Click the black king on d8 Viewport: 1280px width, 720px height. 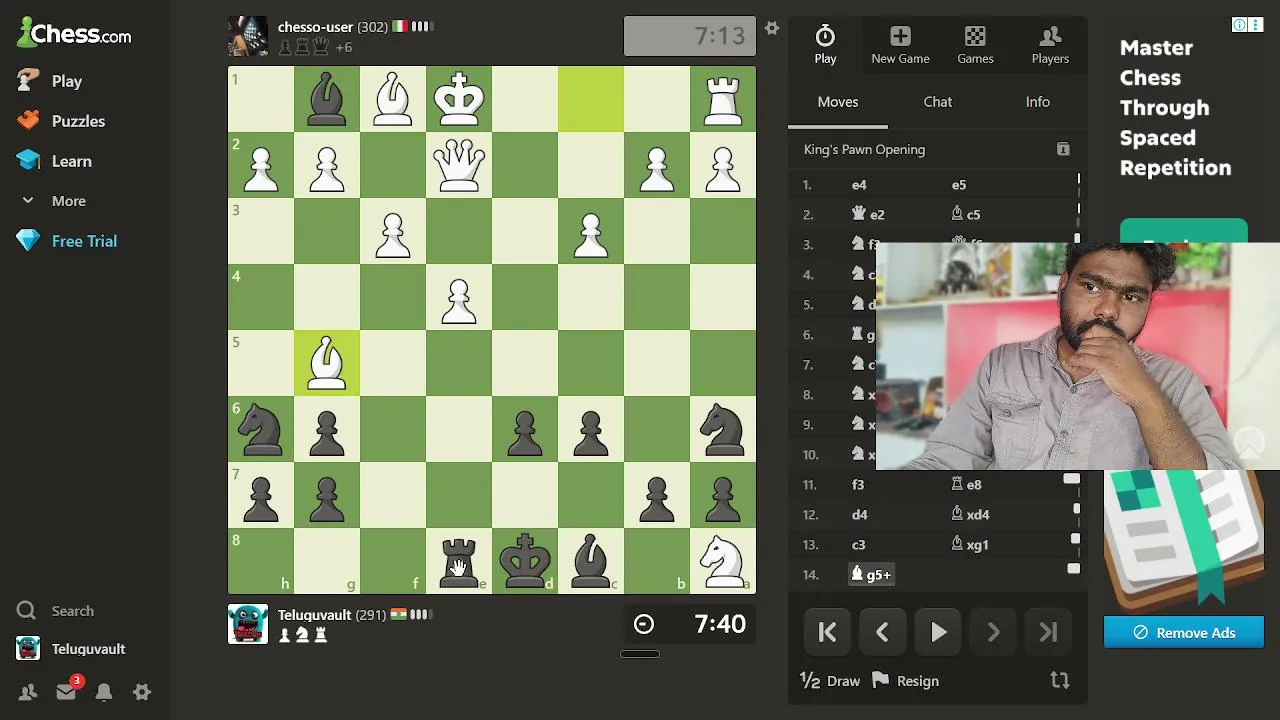point(525,561)
